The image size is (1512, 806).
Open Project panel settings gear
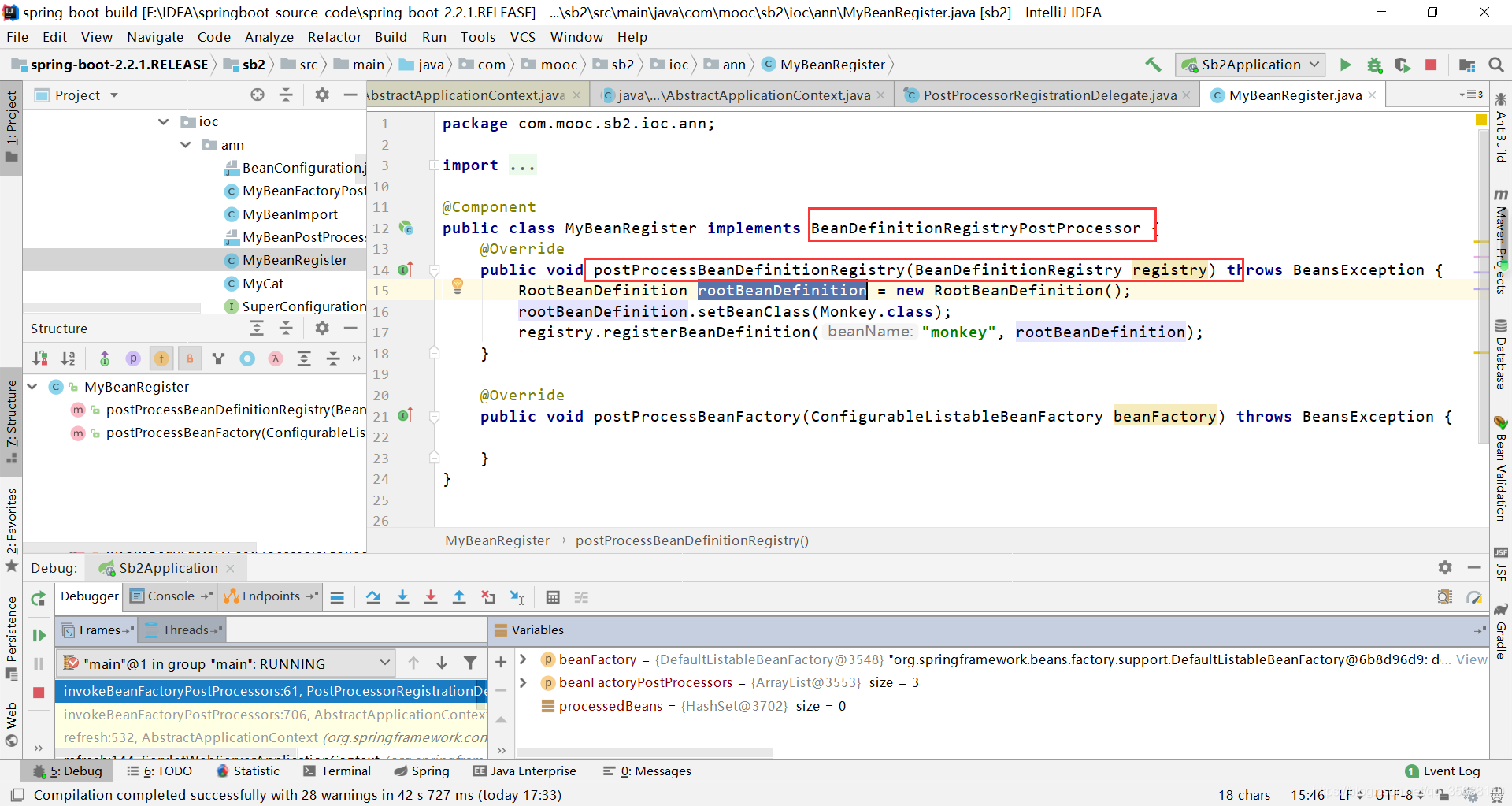coord(321,95)
